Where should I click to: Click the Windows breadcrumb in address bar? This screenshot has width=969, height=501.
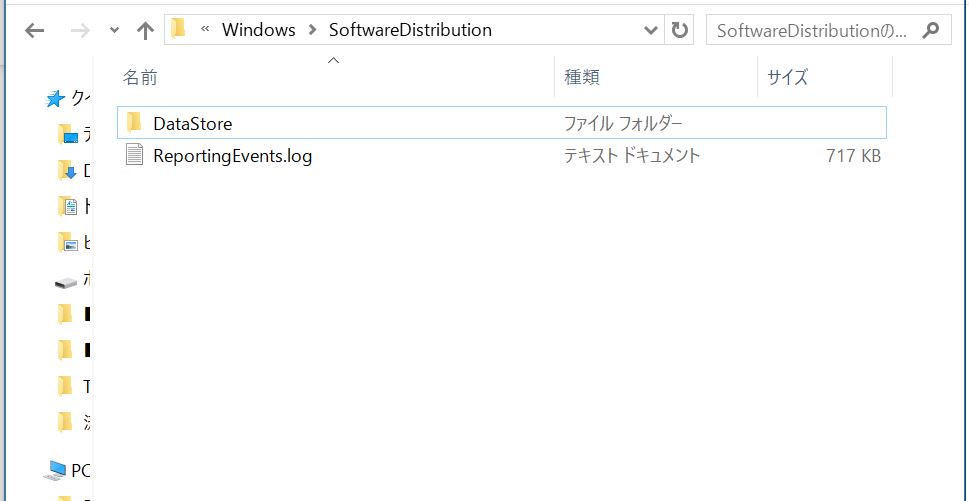258,30
